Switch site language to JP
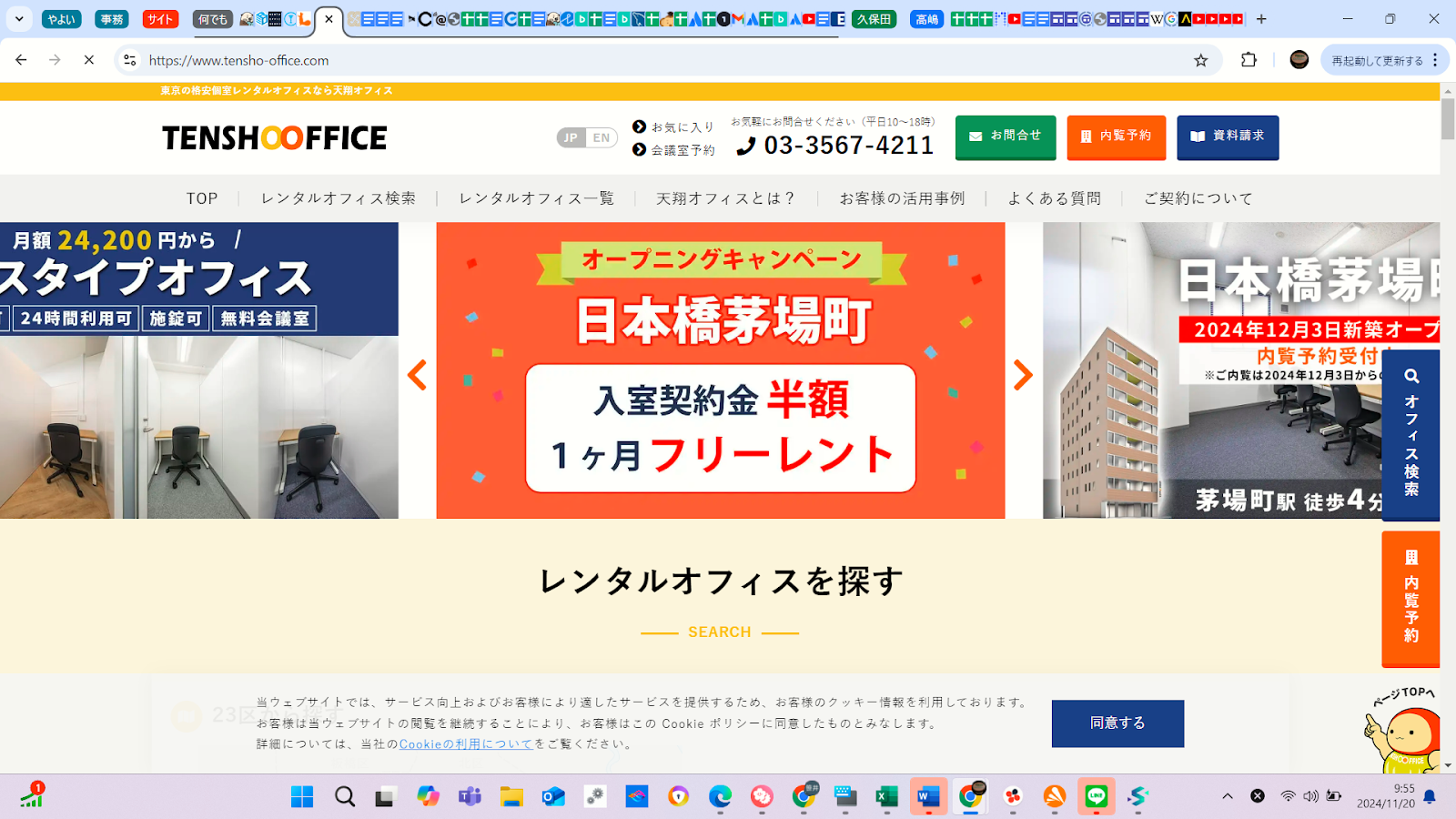The width and height of the screenshot is (1456, 819). 571,138
